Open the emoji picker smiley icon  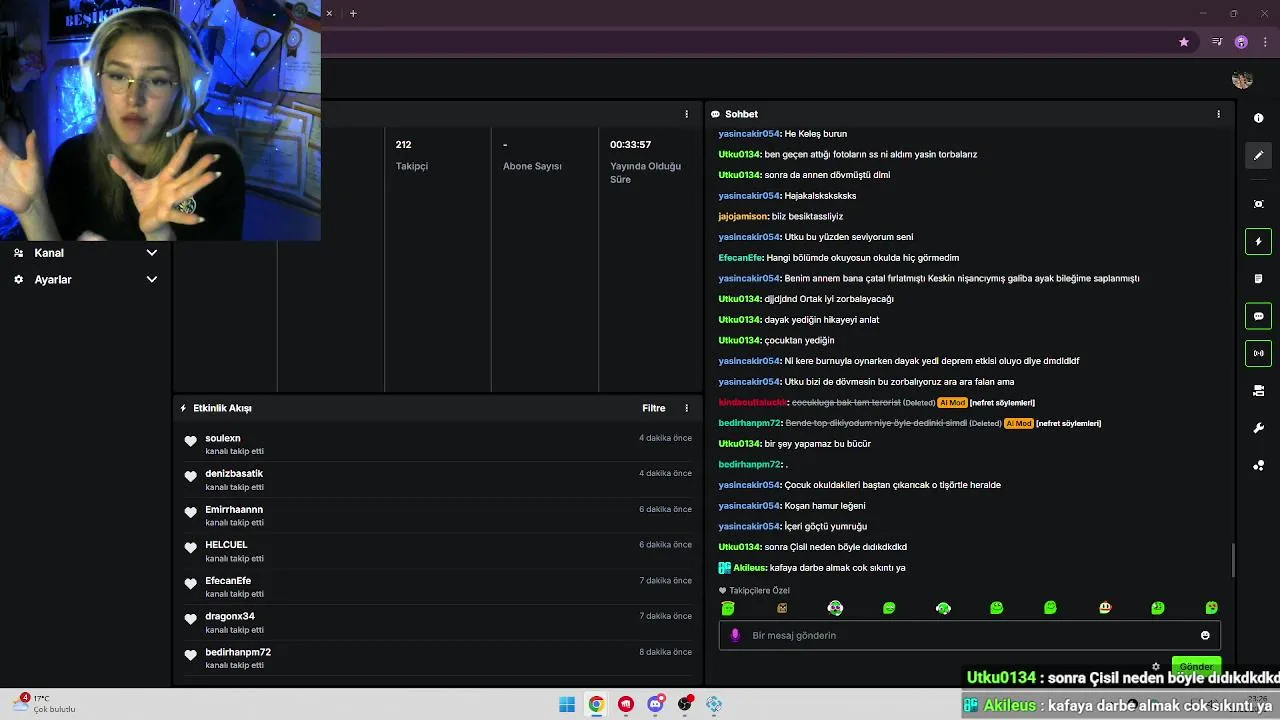tap(1205, 635)
